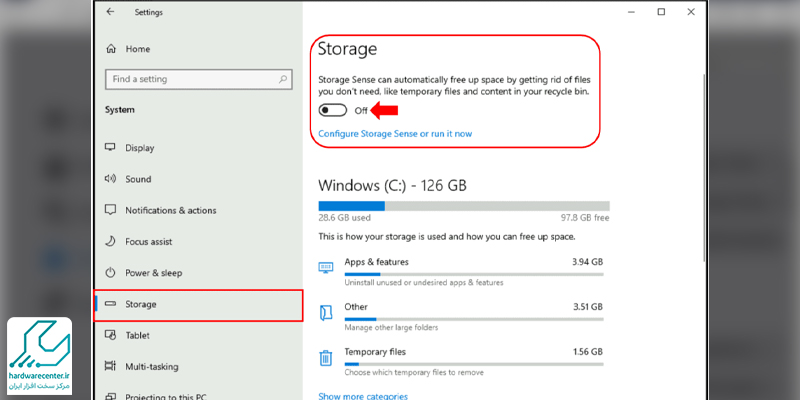This screenshot has height=400, width=800.
Task: Turn on the Storage Sense toggle
Action: click(x=333, y=110)
